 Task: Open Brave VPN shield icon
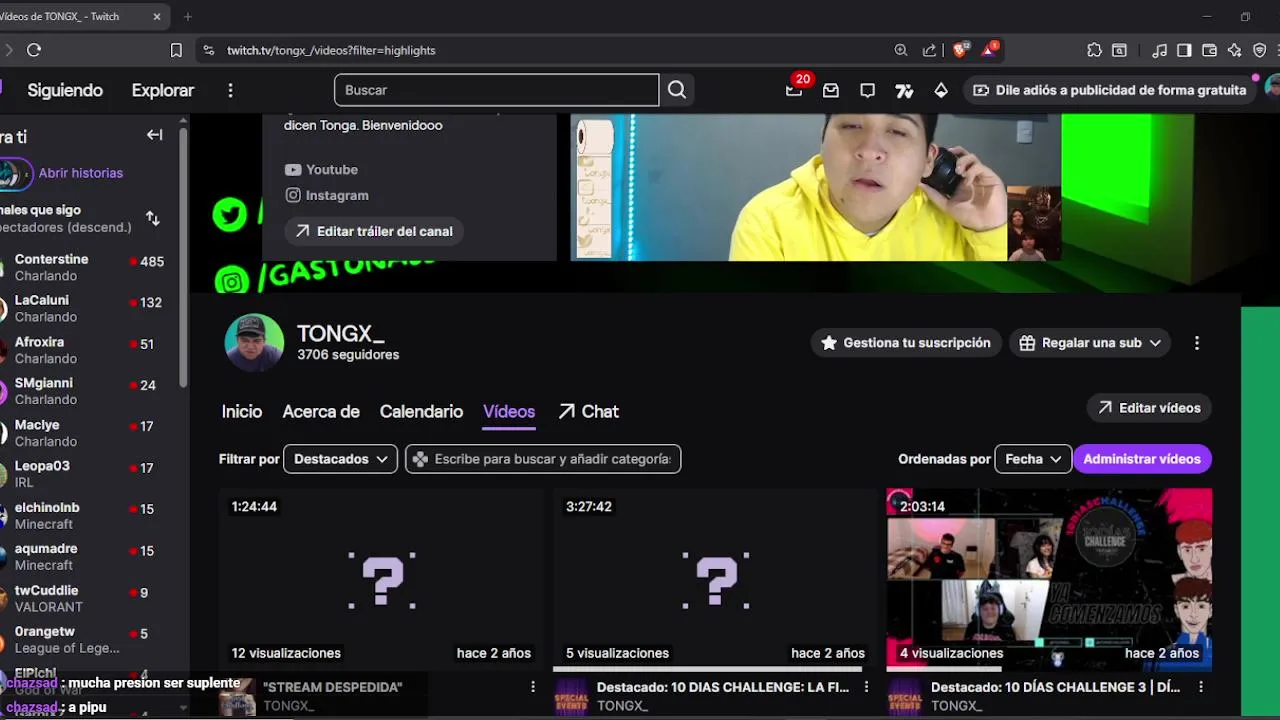click(x=1260, y=50)
